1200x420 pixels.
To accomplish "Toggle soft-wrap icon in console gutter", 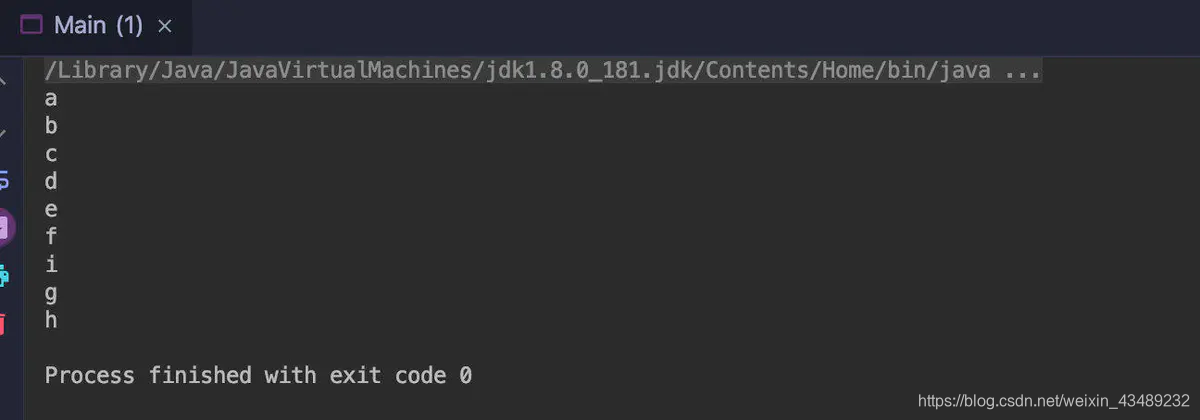I will (4, 181).
